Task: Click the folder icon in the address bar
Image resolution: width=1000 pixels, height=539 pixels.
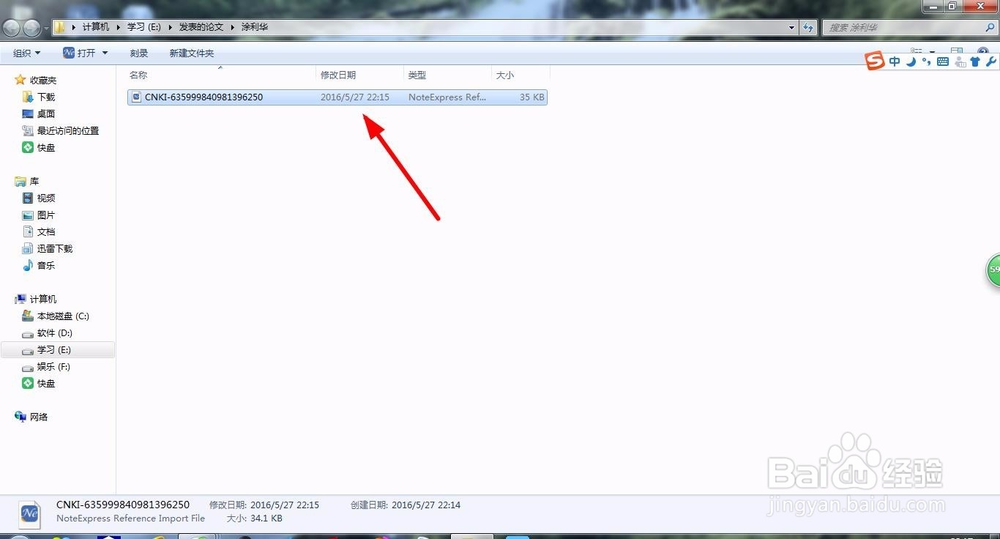Action: (x=59, y=27)
